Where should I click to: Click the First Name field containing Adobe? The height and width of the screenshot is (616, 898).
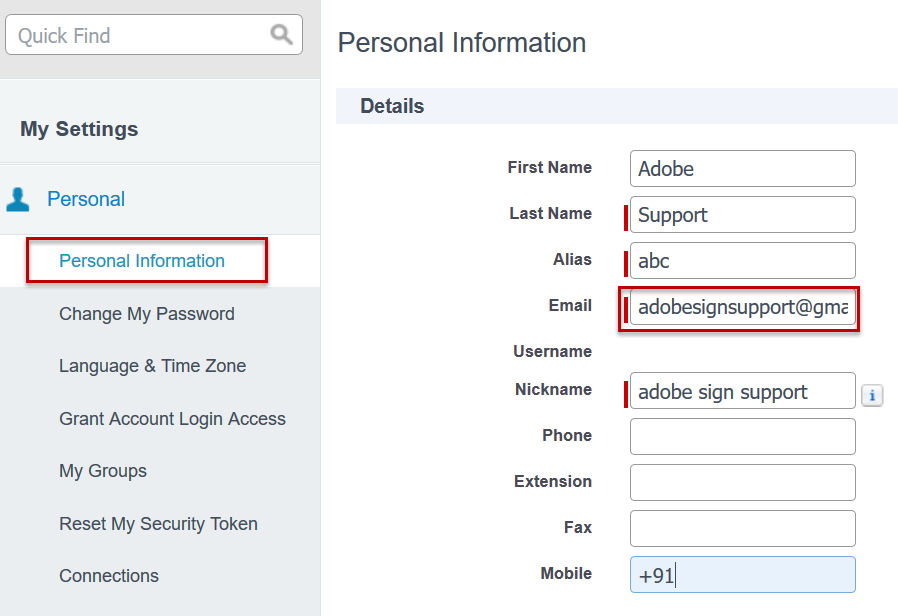point(743,169)
